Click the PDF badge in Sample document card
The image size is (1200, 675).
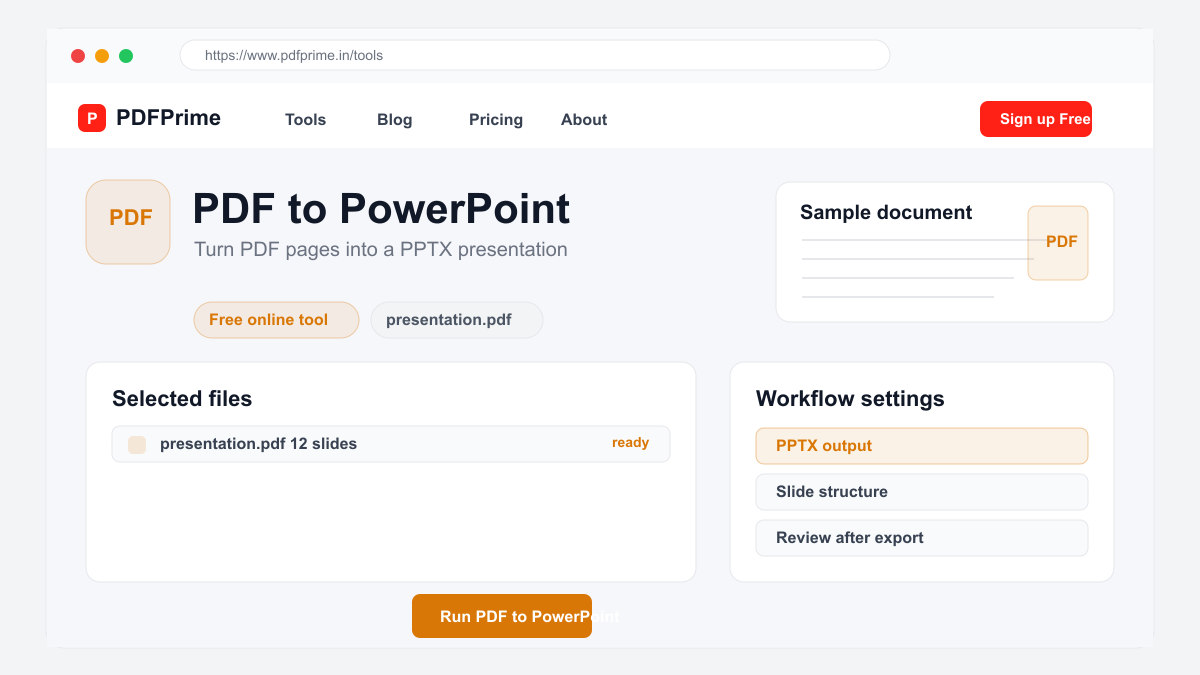1058,243
